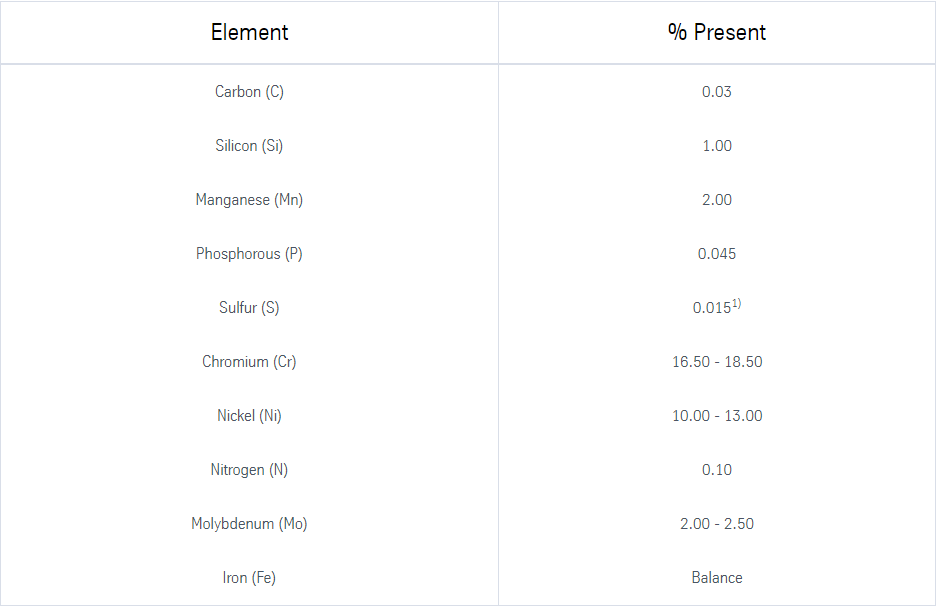Click the Chromium (Cr) row label
This screenshot has width=936, height=606.
coord(249,362)
